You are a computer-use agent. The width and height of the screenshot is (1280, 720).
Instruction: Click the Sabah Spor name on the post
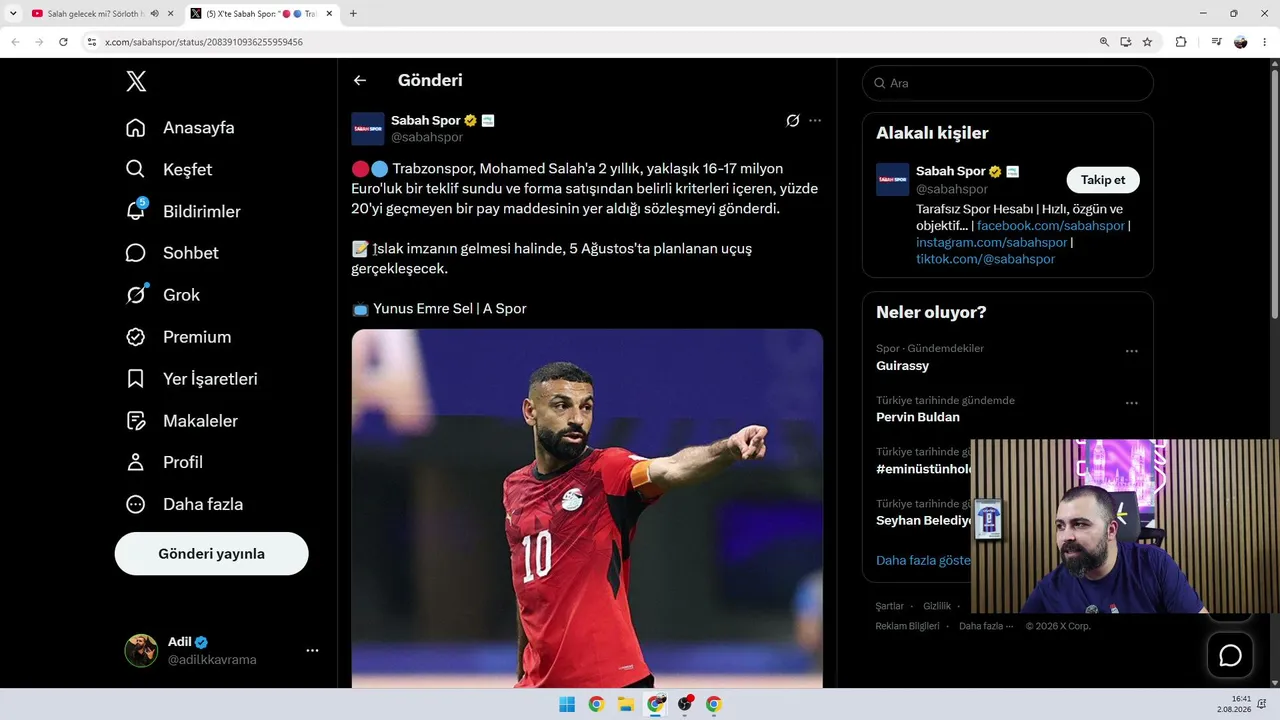point(426,120)
